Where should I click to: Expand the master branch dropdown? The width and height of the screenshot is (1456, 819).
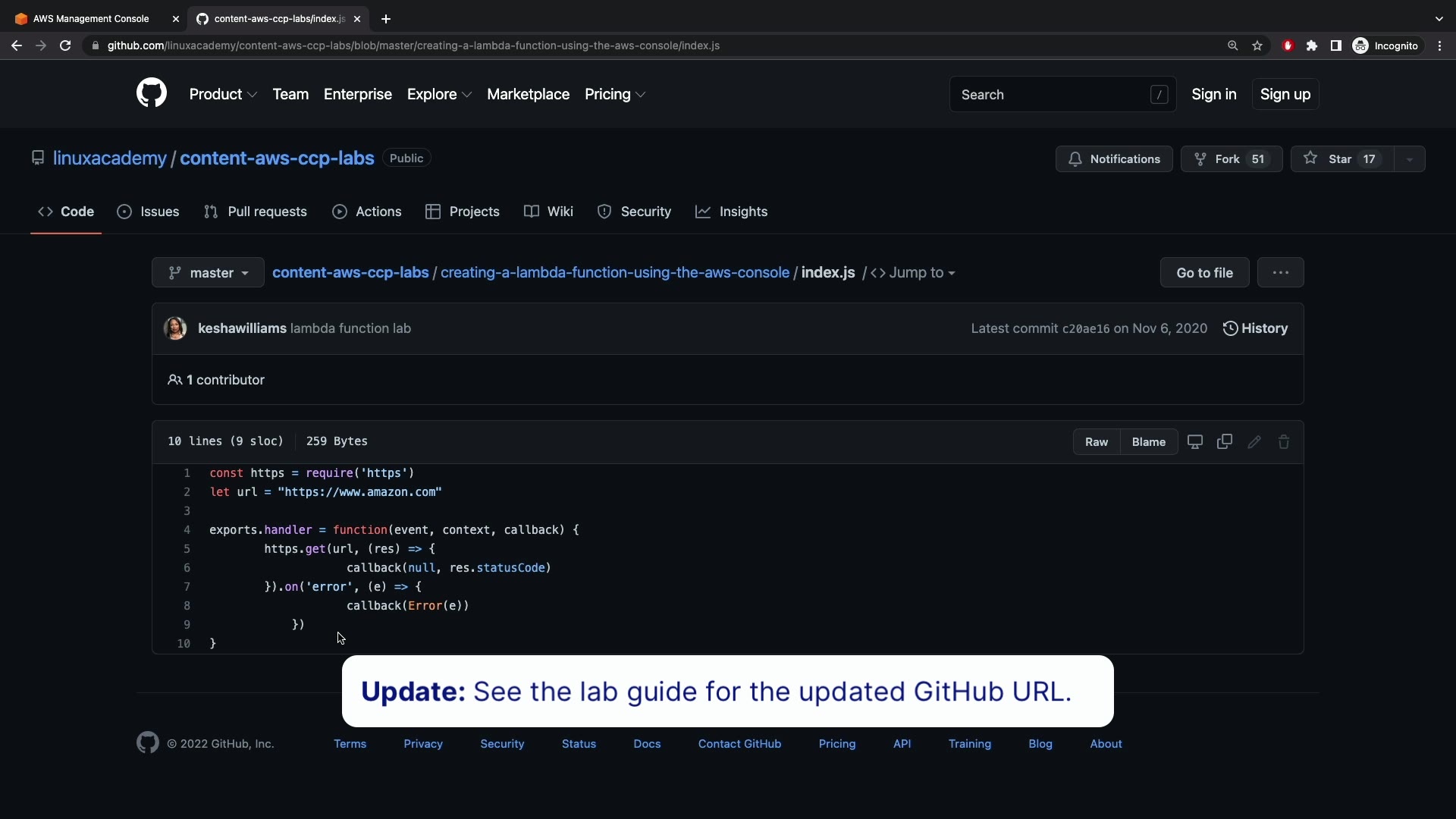click(x=208, y=273)
